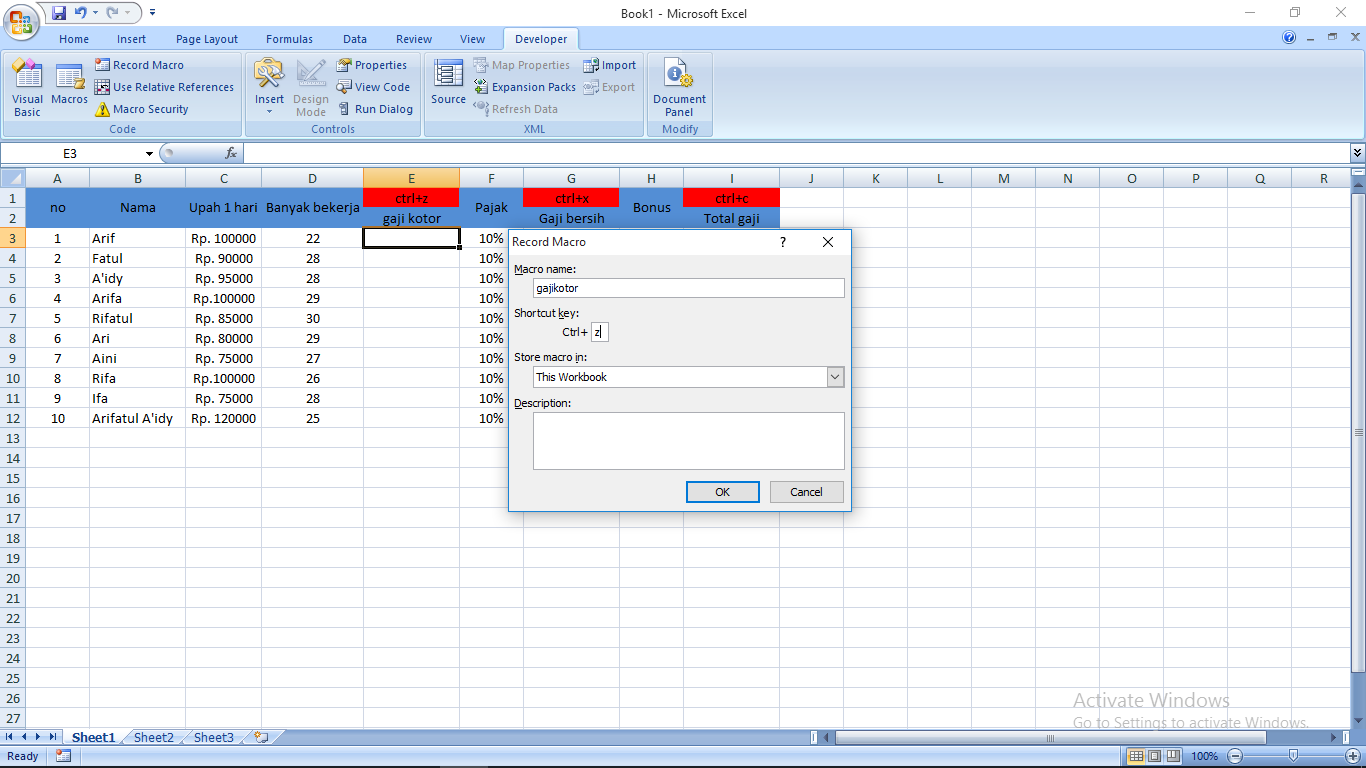Expand the Name Box dropdown
The image size is (1366, 768).
[149, 153]
